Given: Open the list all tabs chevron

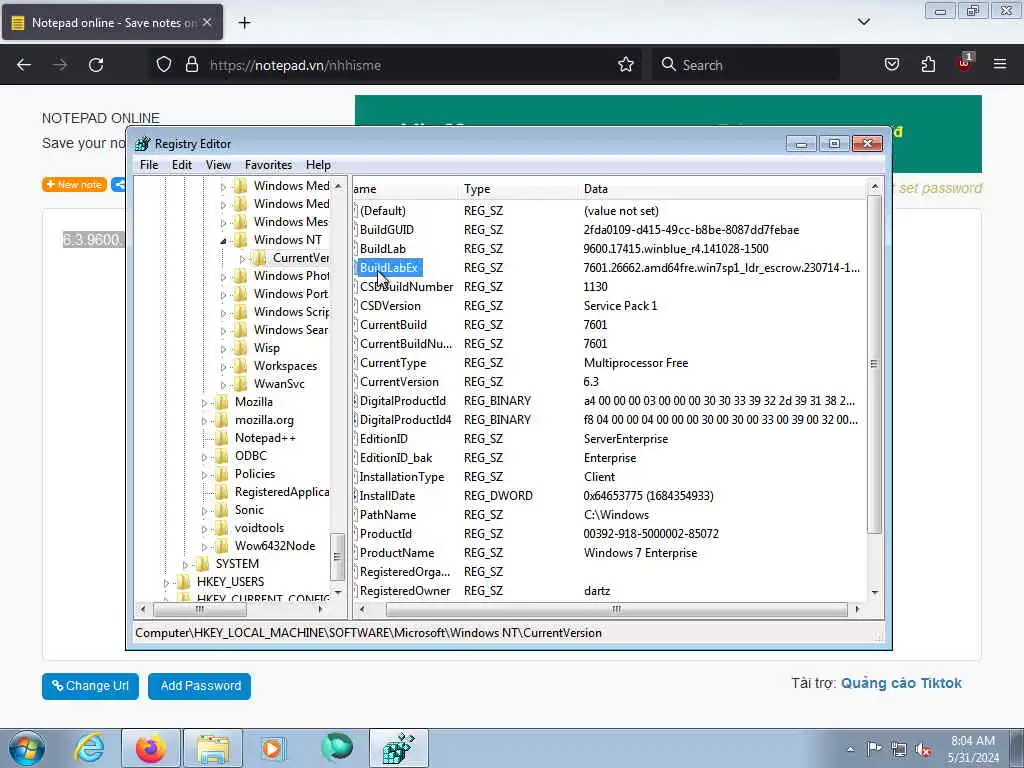Looking at the screenshot, I should coord(863,22).
